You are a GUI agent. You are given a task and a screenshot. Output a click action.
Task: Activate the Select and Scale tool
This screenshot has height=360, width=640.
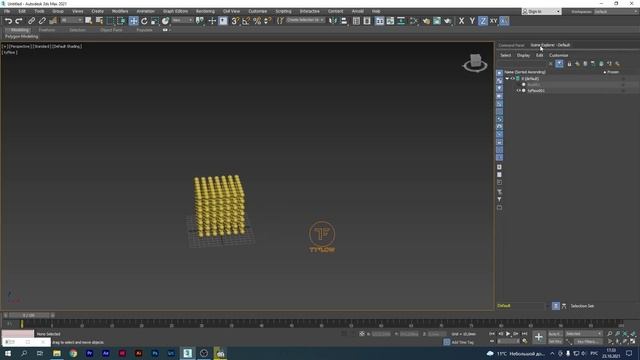pyautogui.click(x=155, y=21)
